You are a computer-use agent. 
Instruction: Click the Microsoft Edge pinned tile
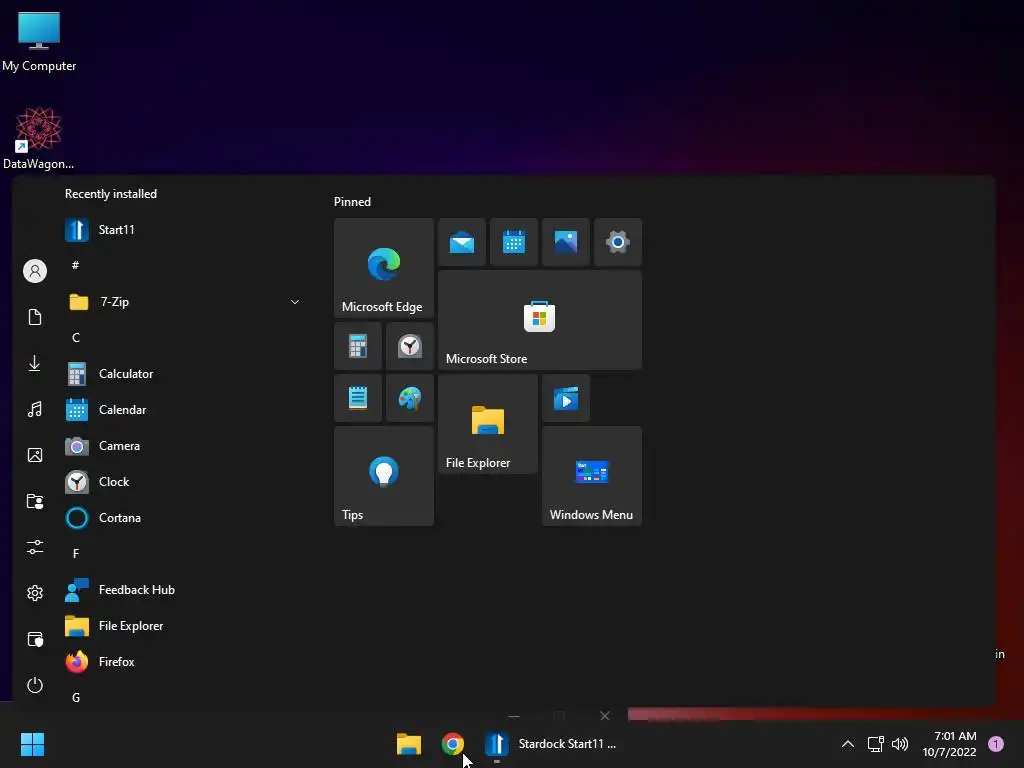click(x=383, y=268)
